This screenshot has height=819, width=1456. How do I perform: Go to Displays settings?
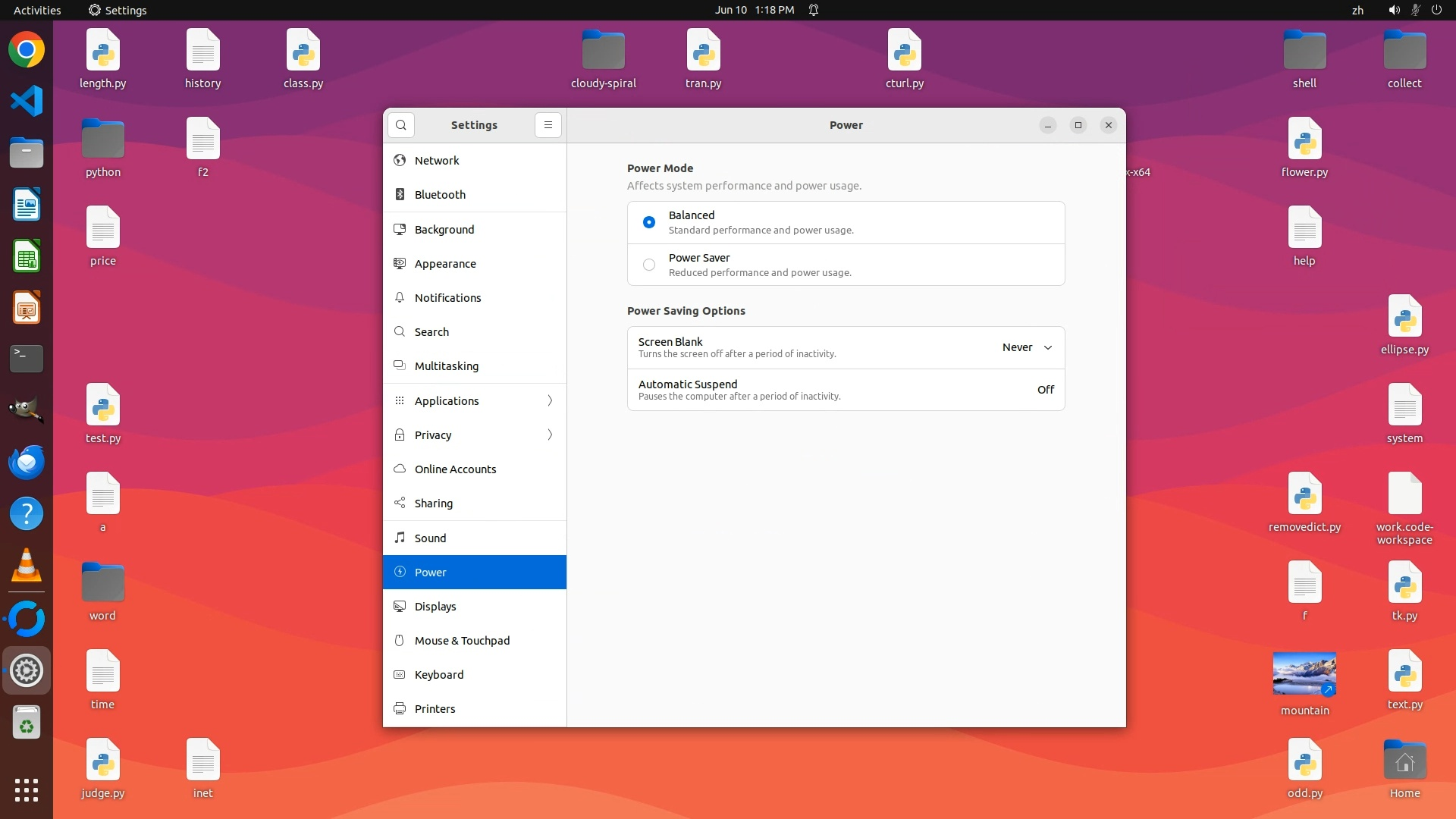435,607
